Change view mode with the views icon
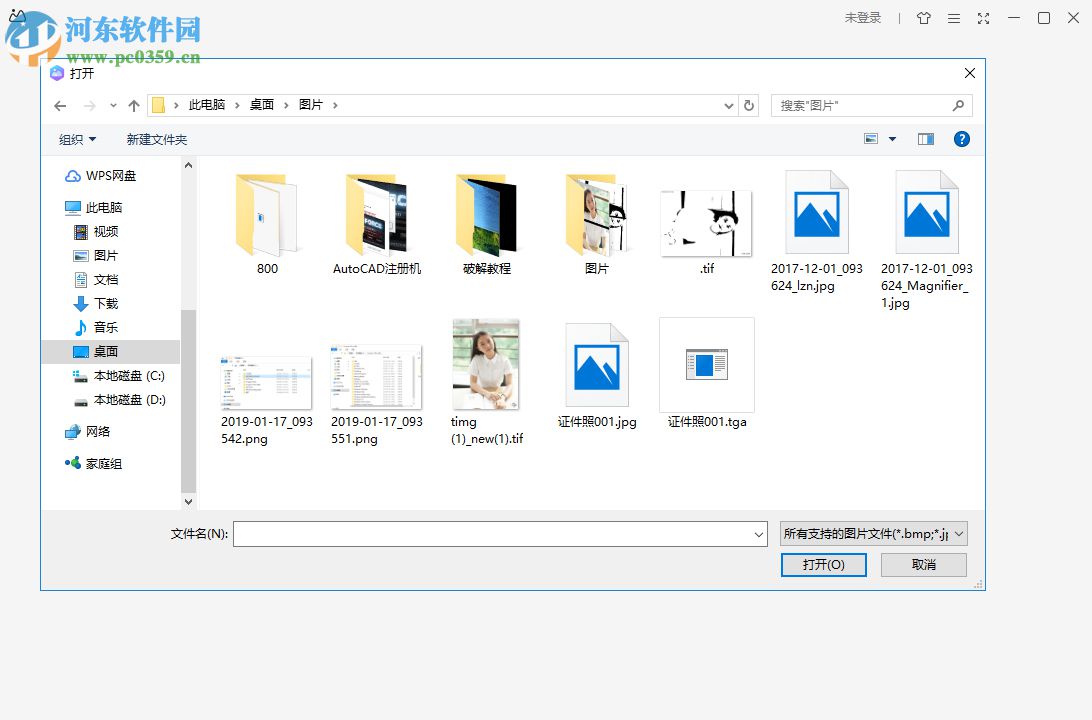1092x720 pixels. click(x=872, y=139)
